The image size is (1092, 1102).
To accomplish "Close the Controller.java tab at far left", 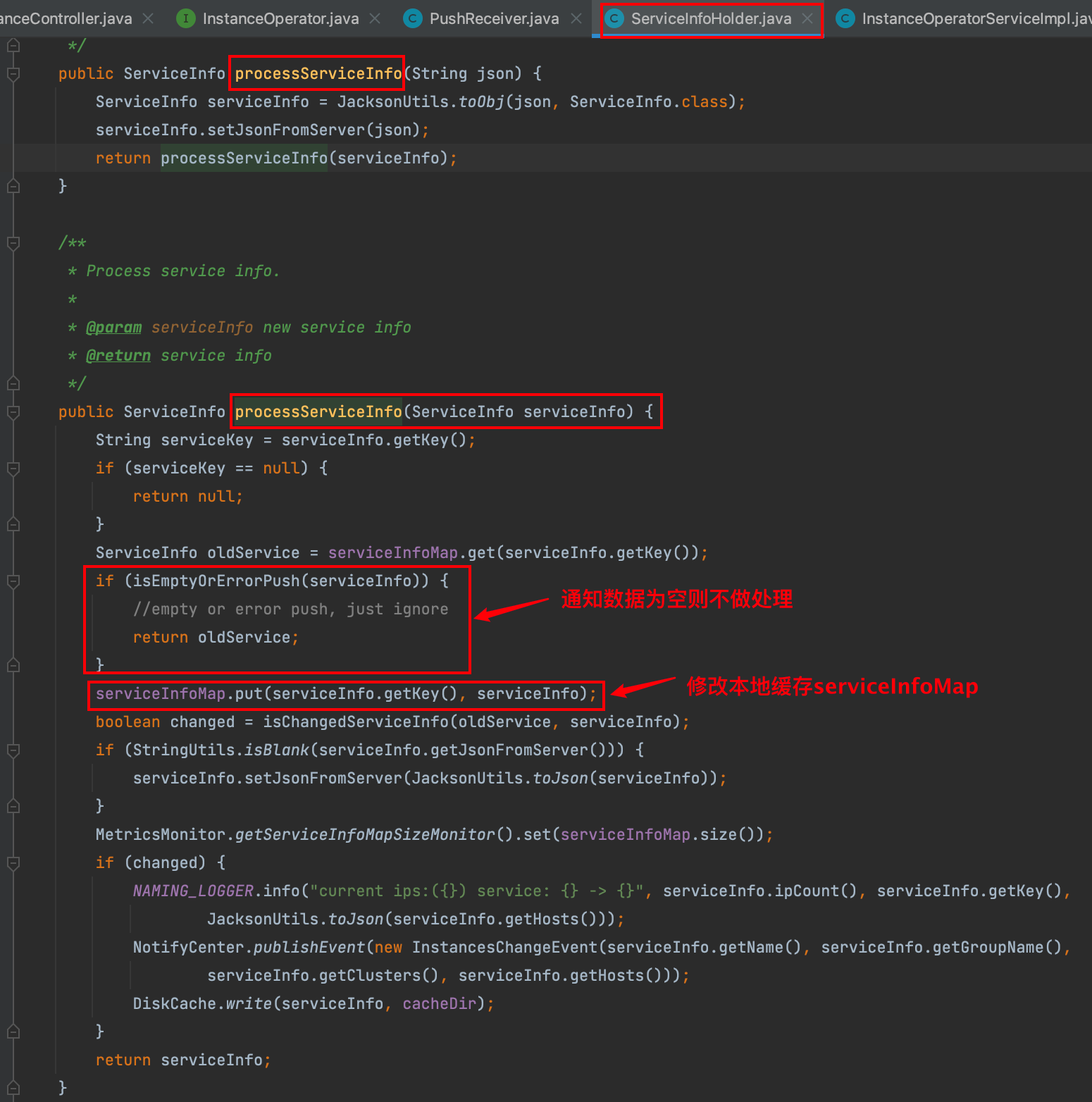I will (x=148, y=18).
